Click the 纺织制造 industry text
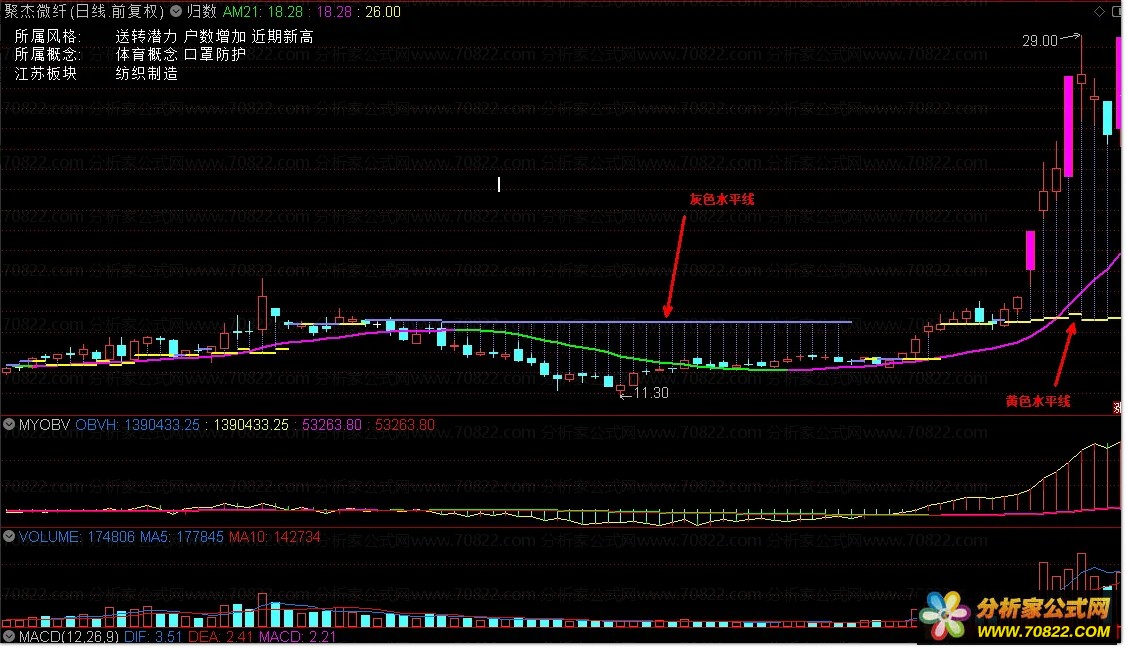Viewport: 1127px width, 648px height. pos(146,73)
